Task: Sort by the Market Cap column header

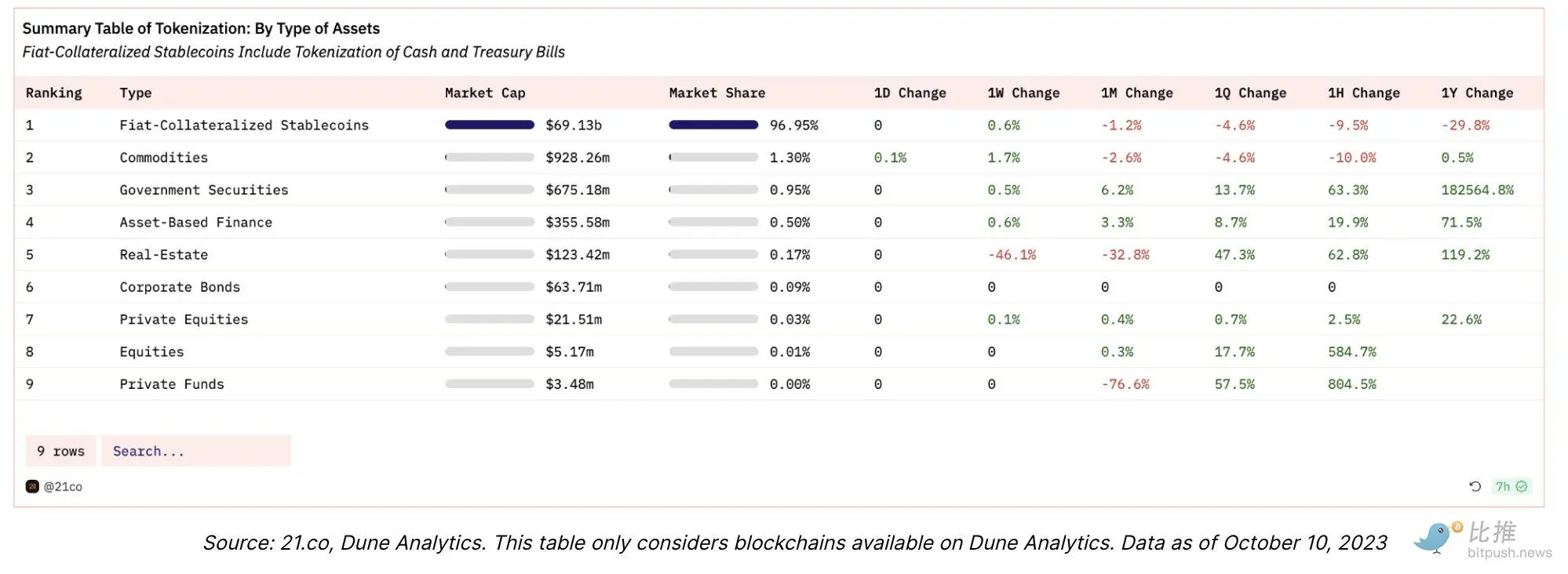Action: pos(485,93)
